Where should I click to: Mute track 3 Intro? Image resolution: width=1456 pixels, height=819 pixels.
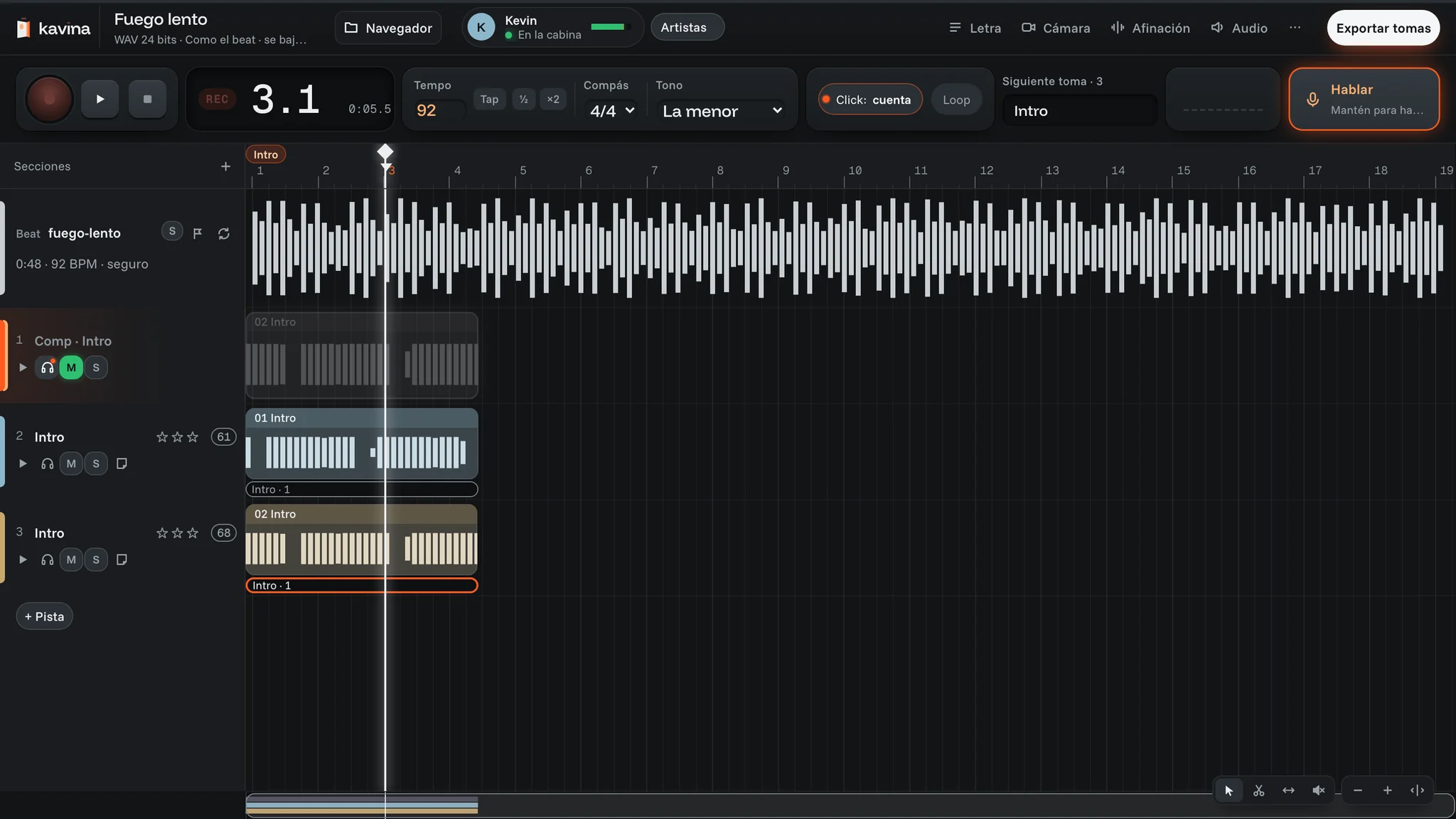pyautogui.click(x=71, y=560)
